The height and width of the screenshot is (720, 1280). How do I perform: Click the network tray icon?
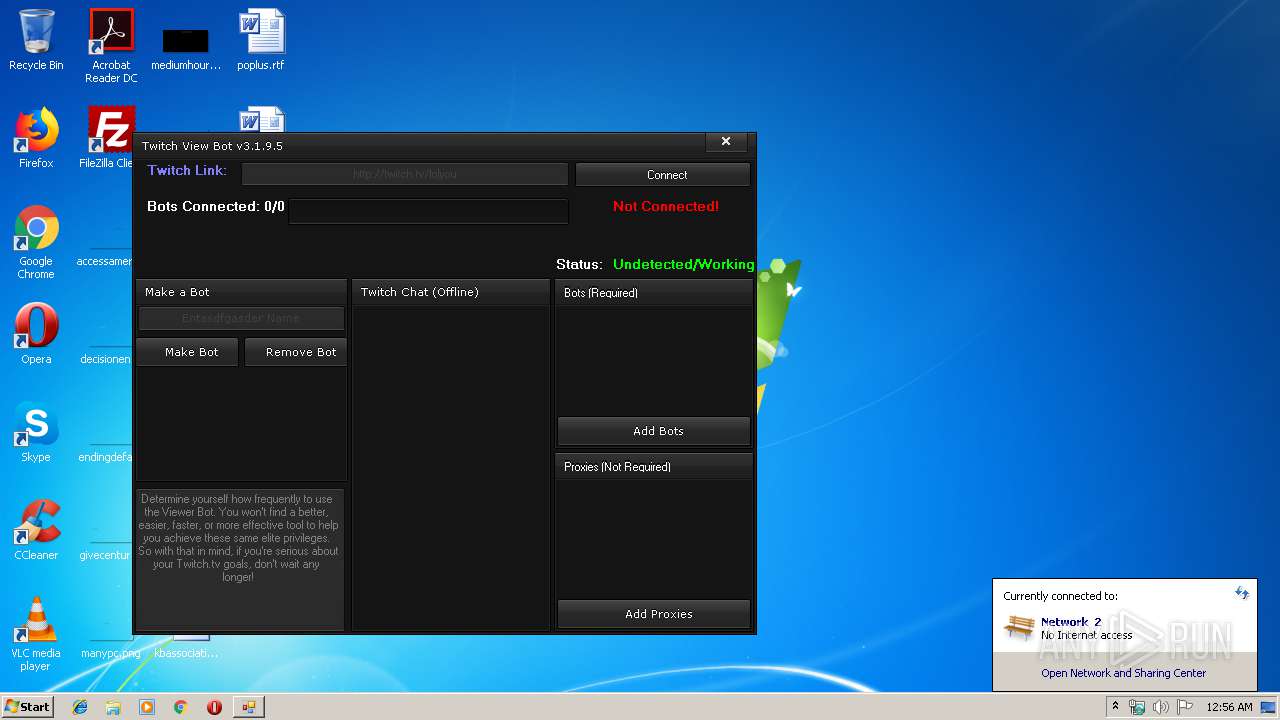1137,707
